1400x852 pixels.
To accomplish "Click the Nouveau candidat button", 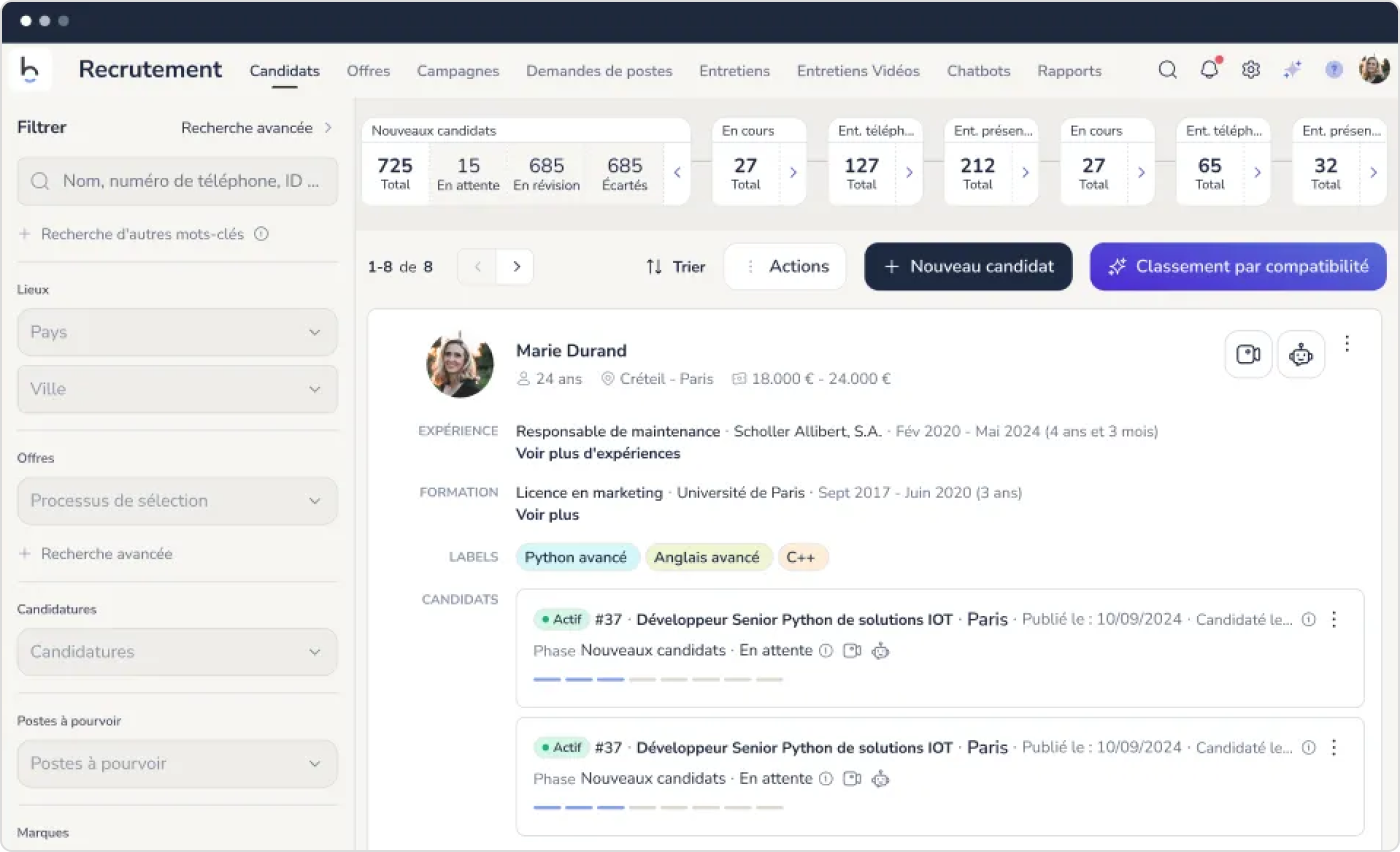I will [x=967, y=266].
